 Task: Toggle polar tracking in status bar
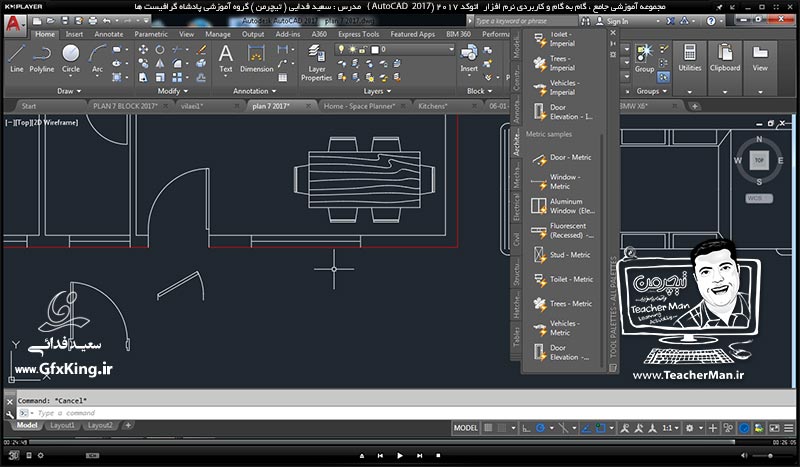click(540, 428)
